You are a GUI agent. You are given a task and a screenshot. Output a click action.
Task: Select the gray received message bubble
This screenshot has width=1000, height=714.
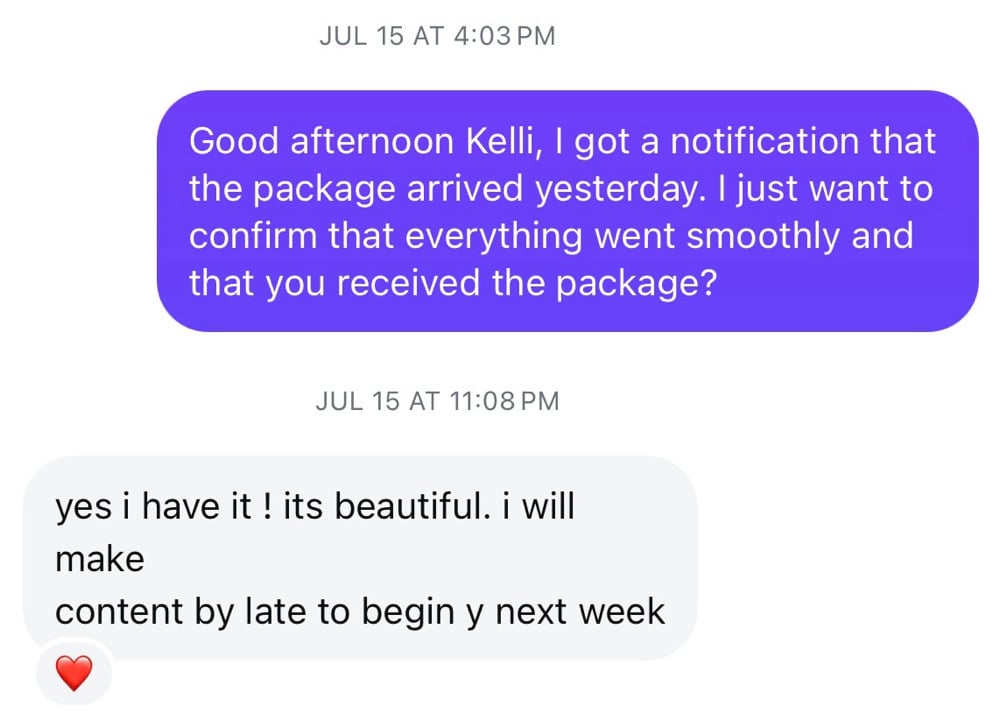(x=359, y=557)
